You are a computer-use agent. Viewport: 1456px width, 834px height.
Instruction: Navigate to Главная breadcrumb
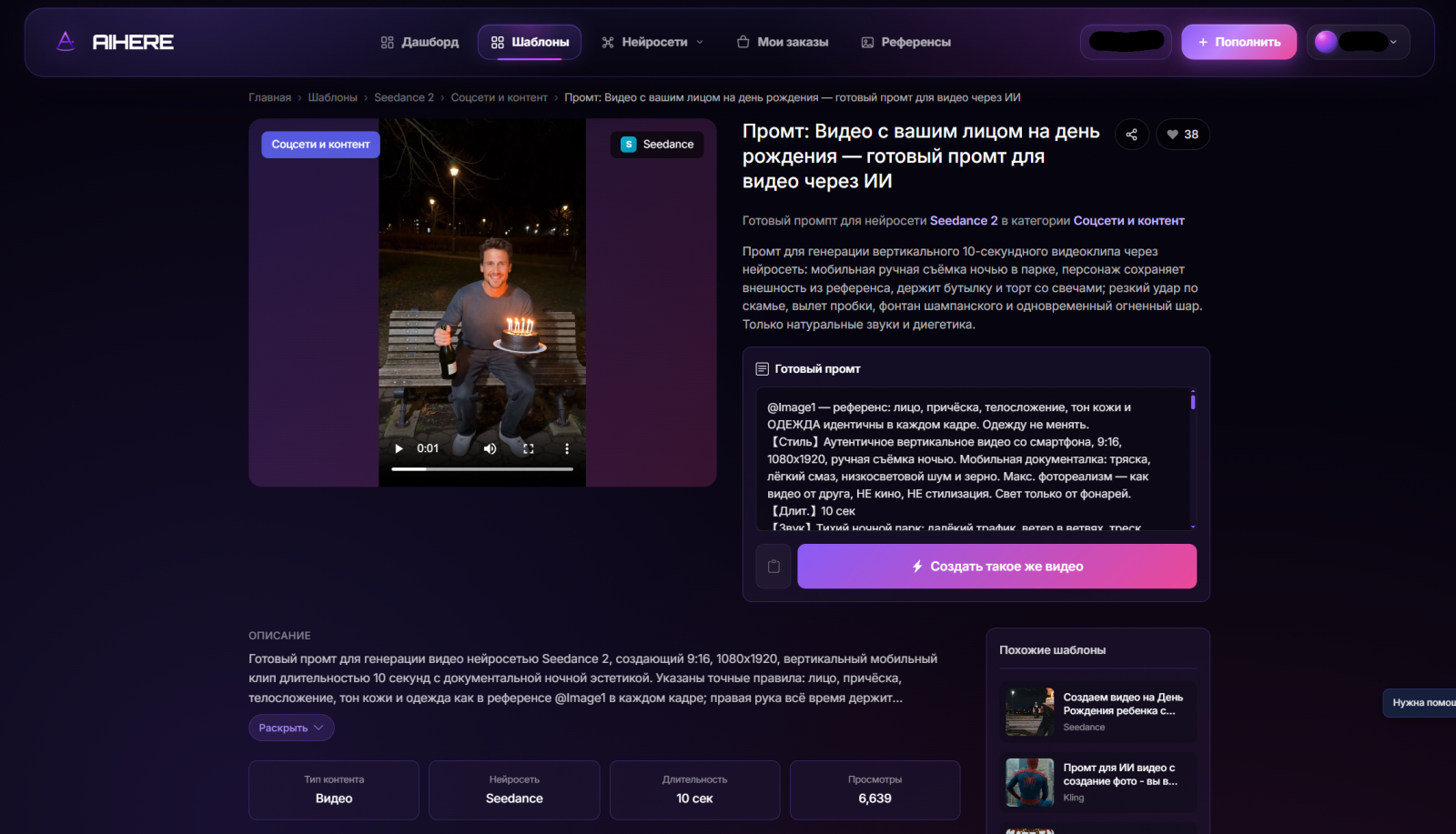click(x=270, y=97)
